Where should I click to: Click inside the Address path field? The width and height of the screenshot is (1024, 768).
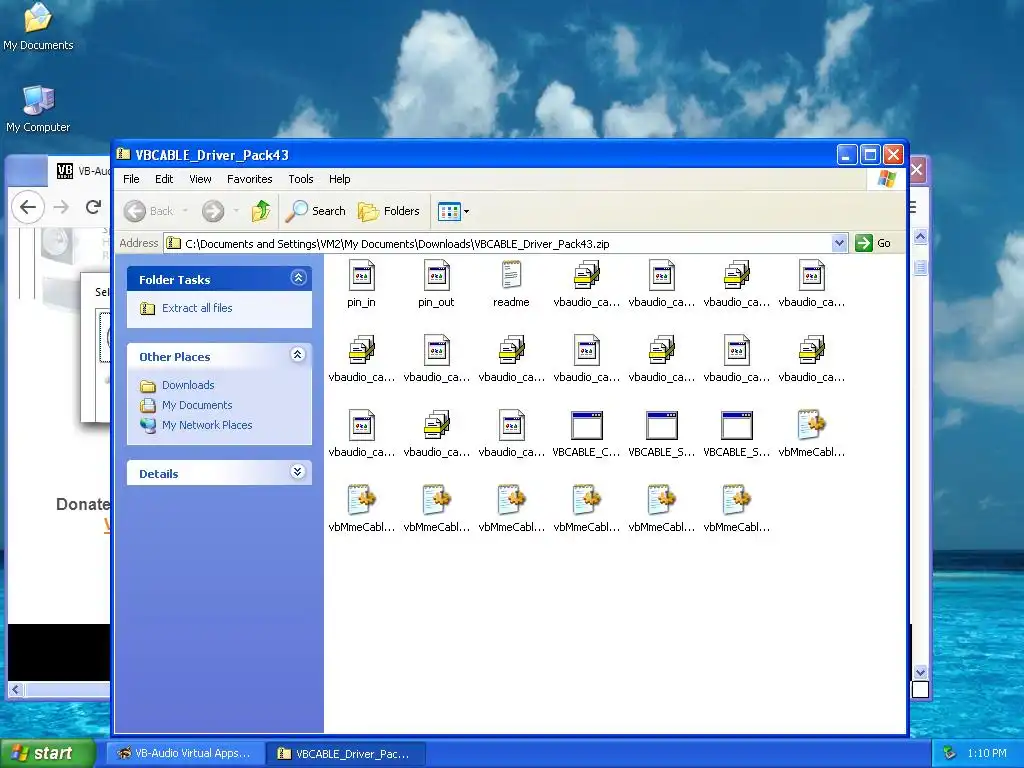point(498,244)
